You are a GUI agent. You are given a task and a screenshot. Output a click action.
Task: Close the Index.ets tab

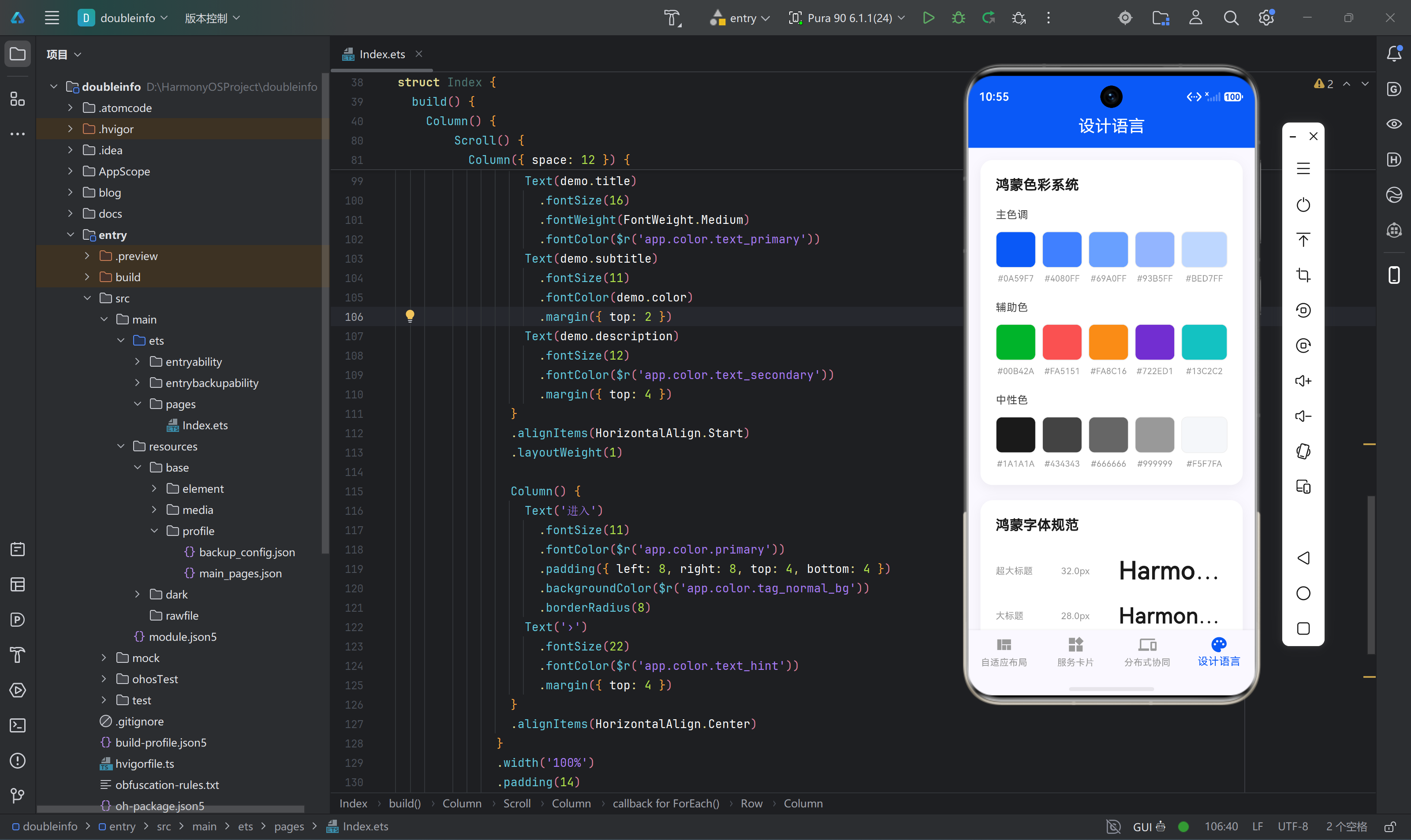click(x=419, y=54)
